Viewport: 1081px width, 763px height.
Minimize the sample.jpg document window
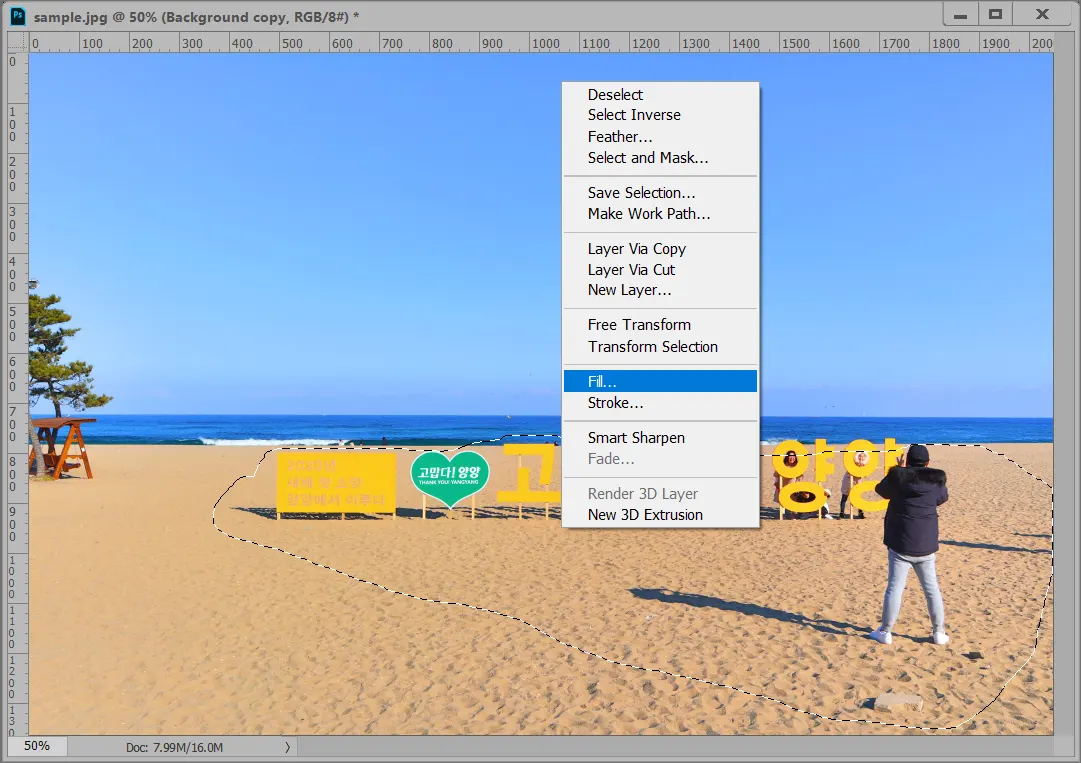click(960, 14)
